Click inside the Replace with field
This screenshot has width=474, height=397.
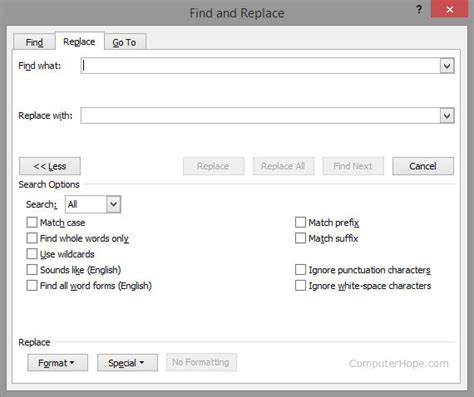260,116
